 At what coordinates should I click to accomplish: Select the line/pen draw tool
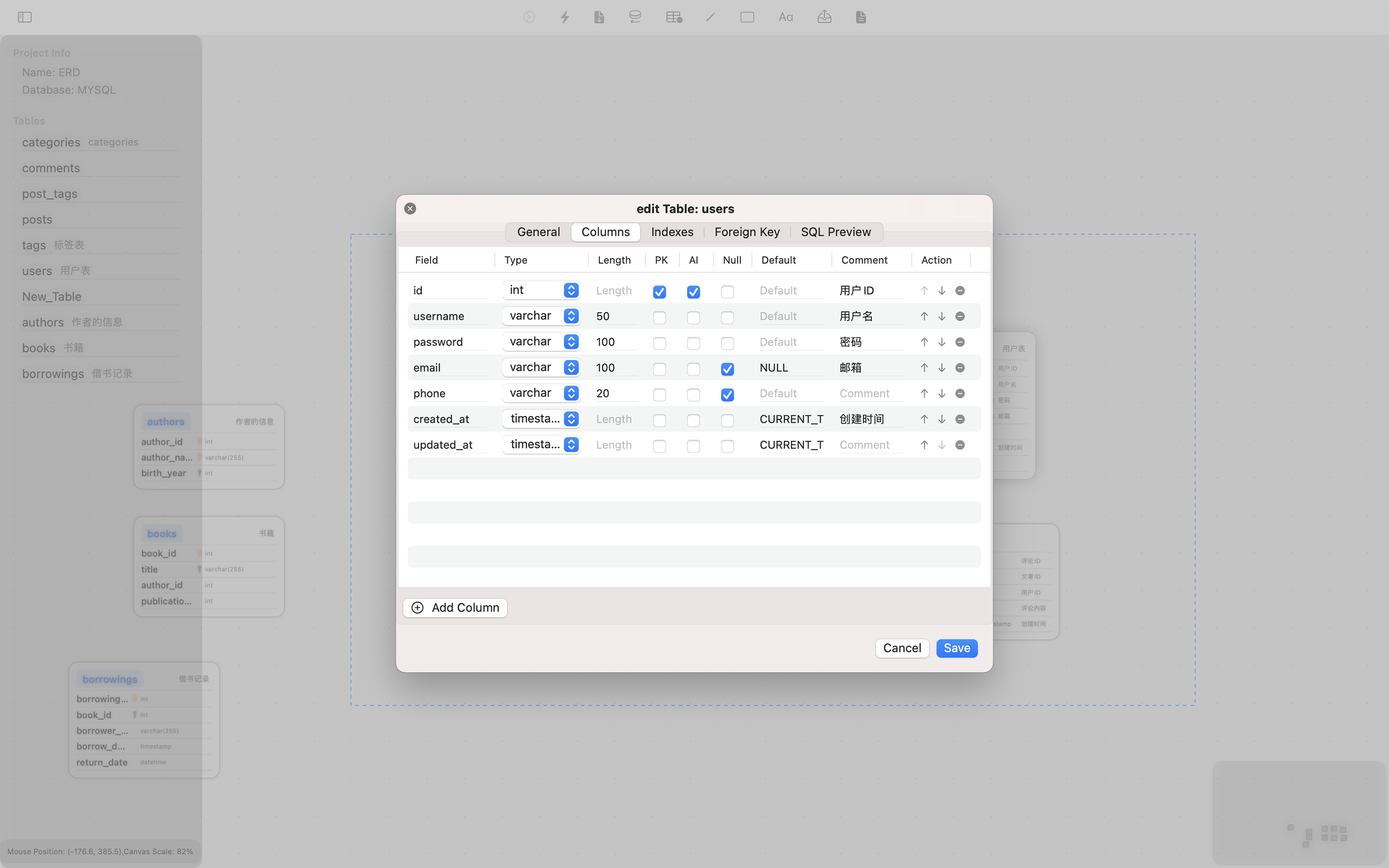pyautogui.click(x=710, y=17)
